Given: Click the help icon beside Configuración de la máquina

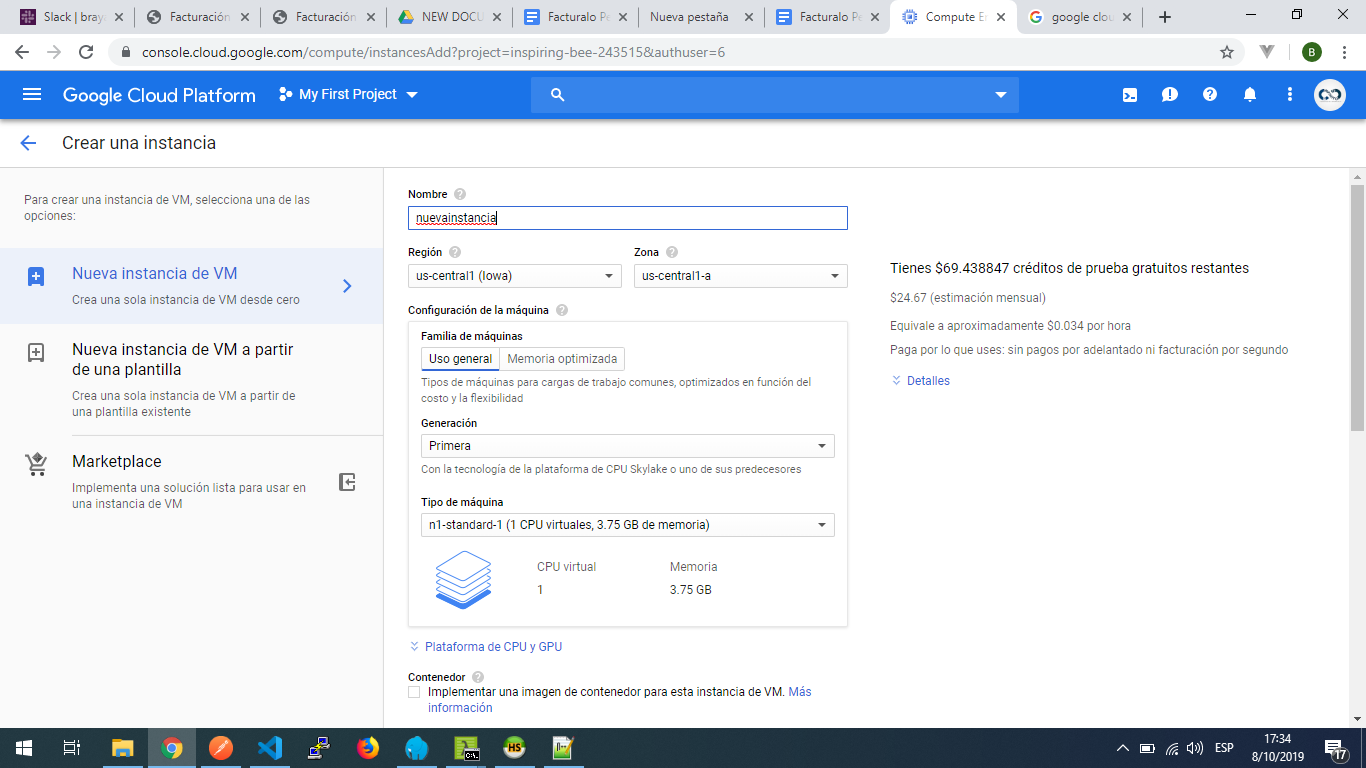Looking at the screenshot, I should [562, 310].
